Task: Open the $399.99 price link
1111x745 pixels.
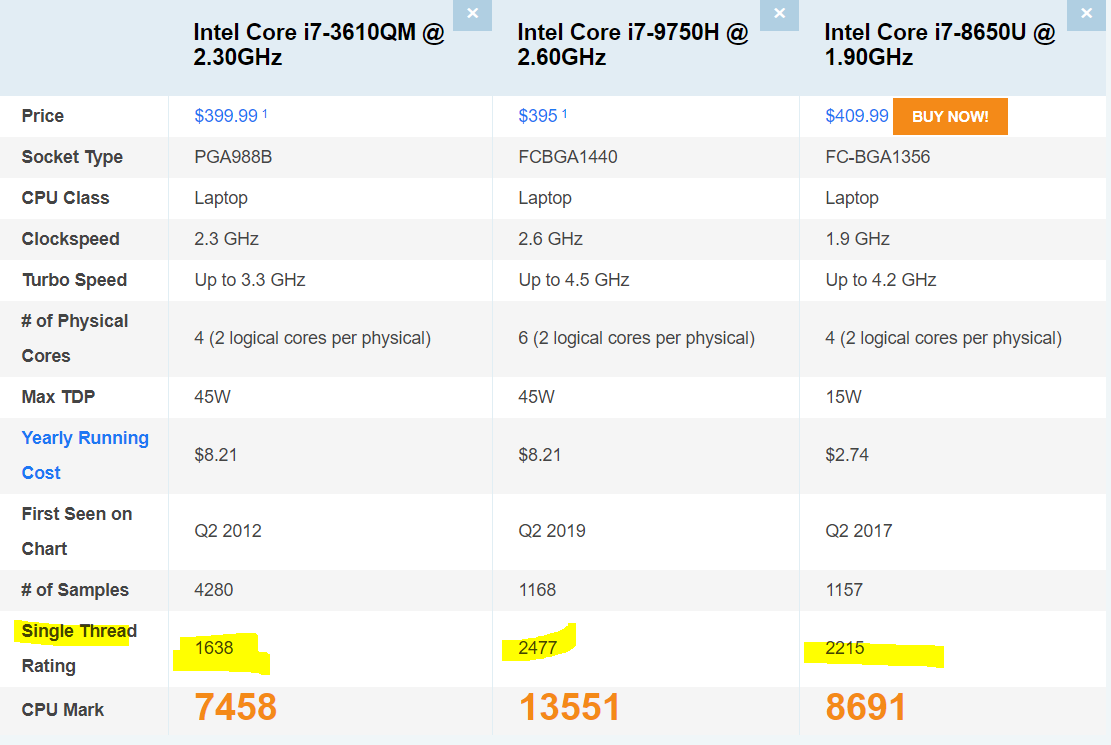Action: [226, 116]
